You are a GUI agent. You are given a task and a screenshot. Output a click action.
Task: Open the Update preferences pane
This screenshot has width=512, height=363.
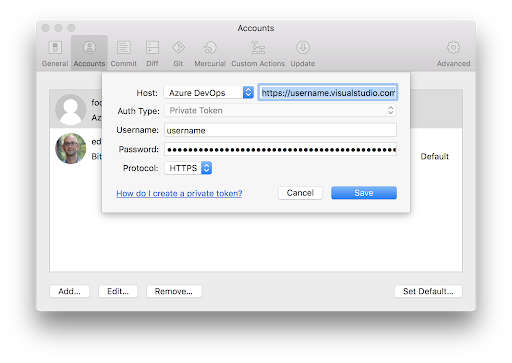tap(303, 53)
